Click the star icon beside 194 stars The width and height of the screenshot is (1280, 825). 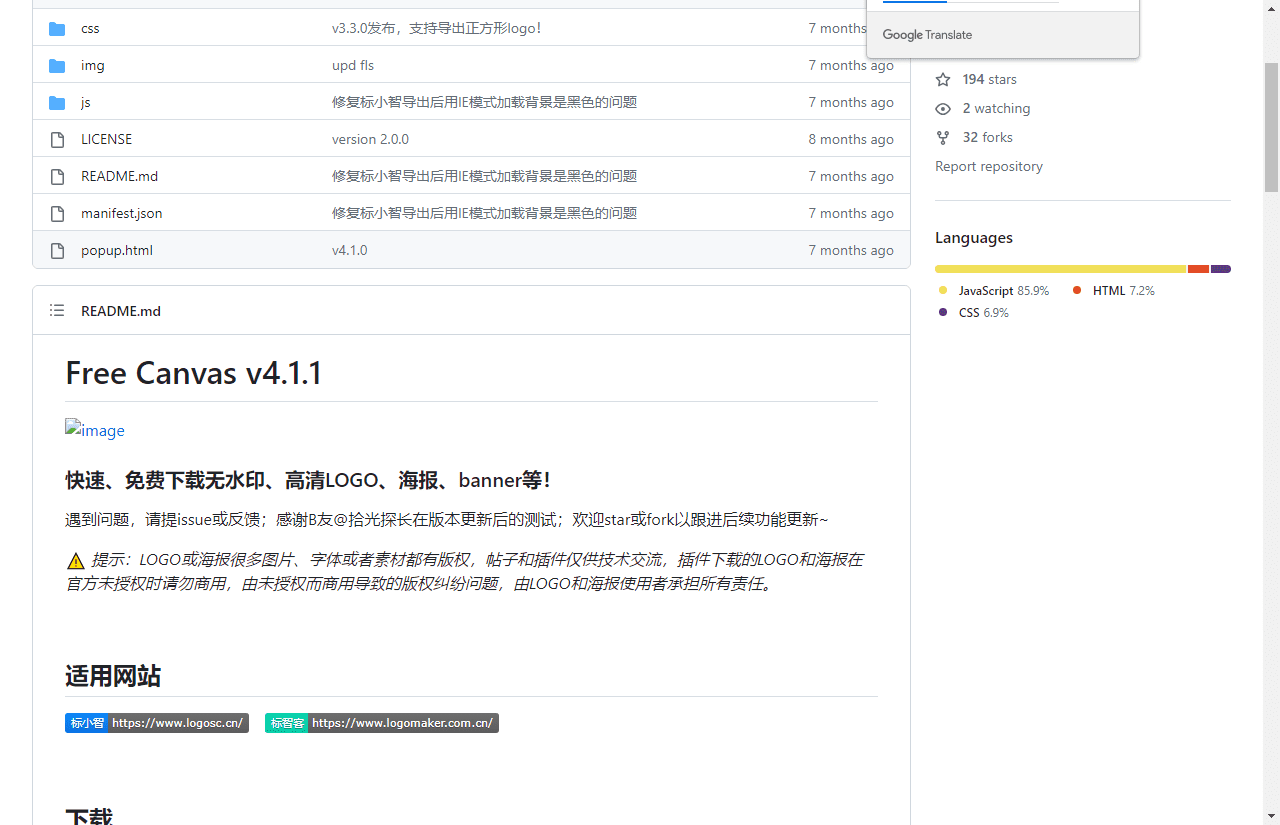pos(942,79)
